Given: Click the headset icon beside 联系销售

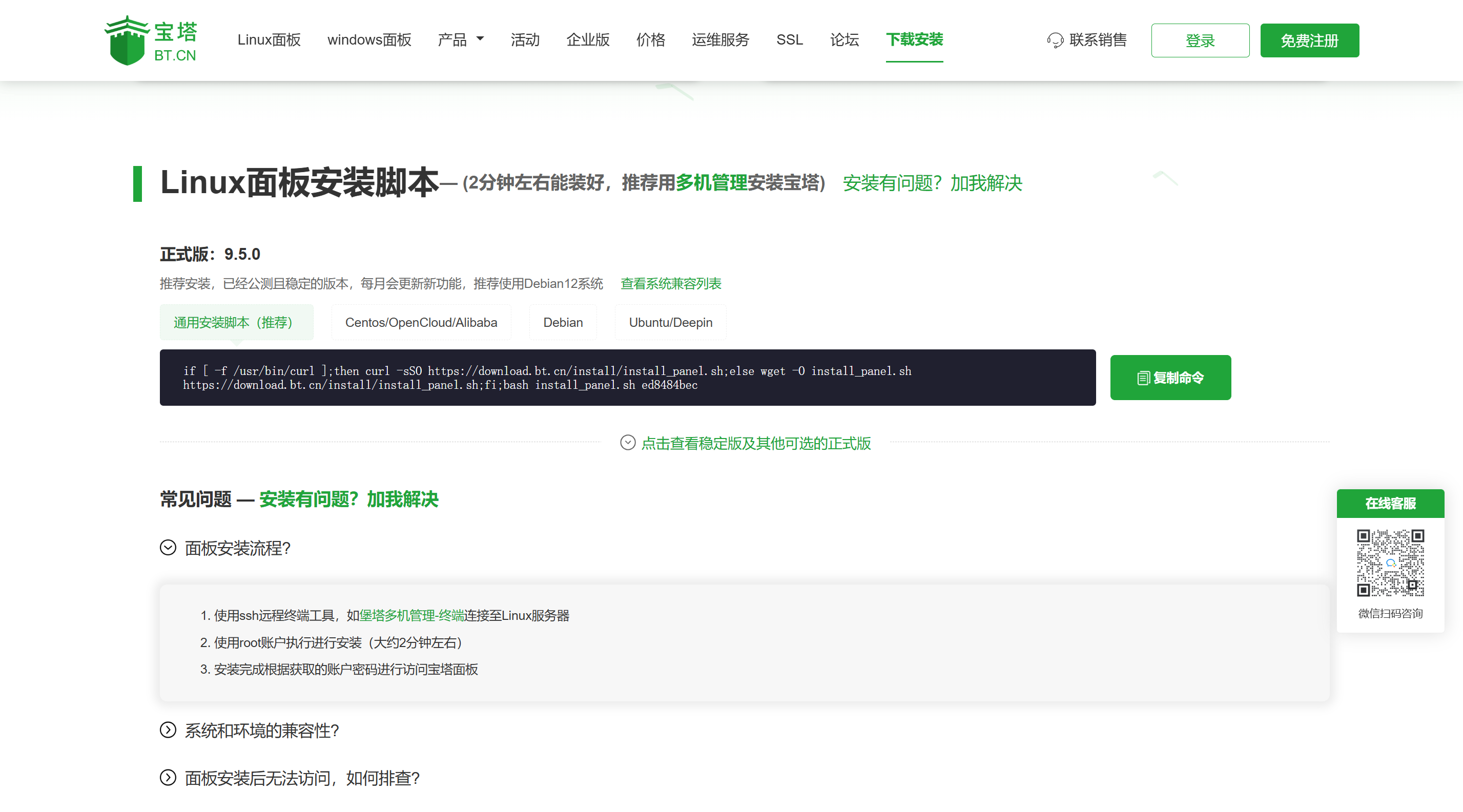Looking at the screenshot, I should click(x=1055, y=40).
